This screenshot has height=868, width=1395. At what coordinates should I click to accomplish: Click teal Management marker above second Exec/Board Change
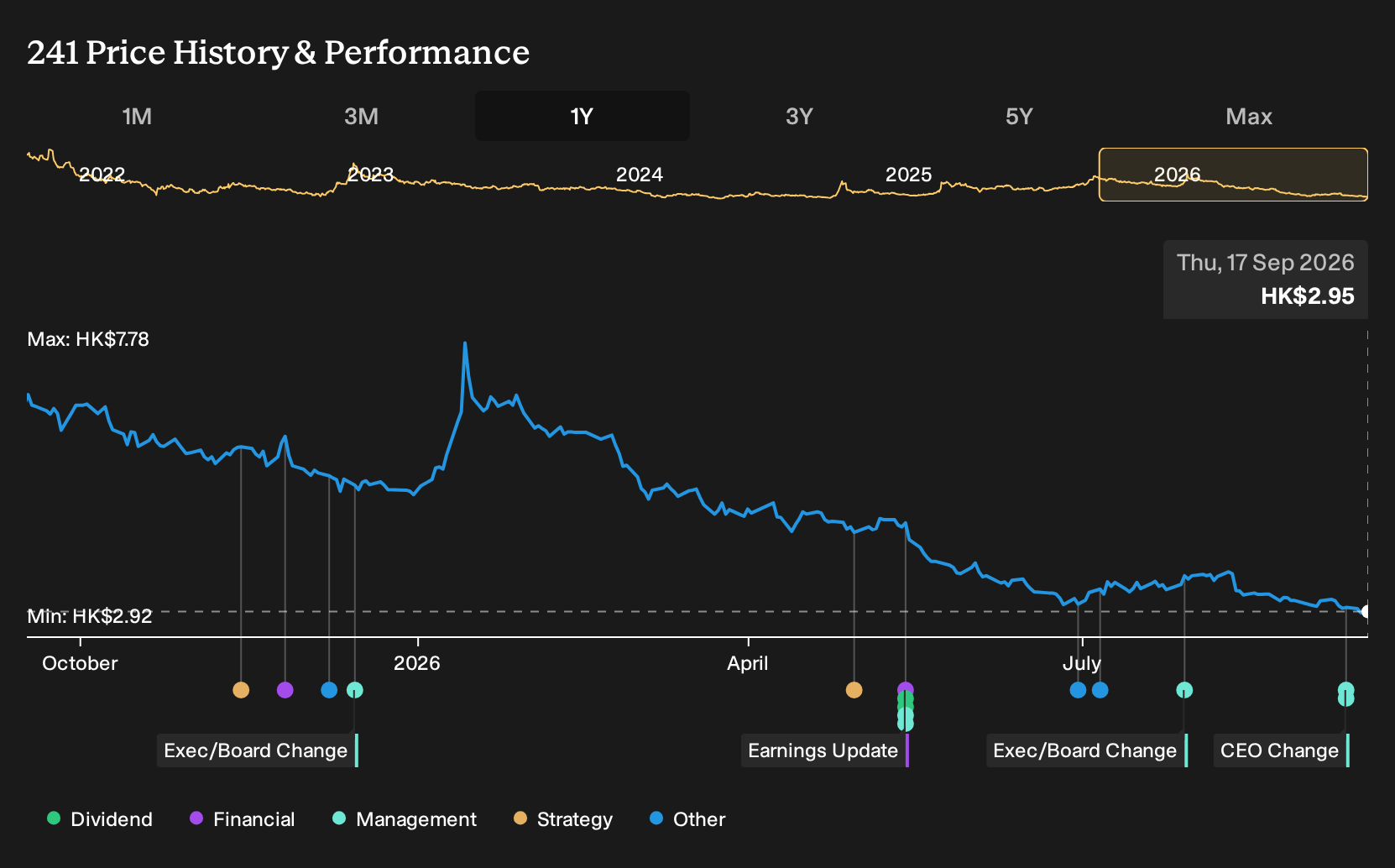pyautogui.click(x=1184, y=690)
